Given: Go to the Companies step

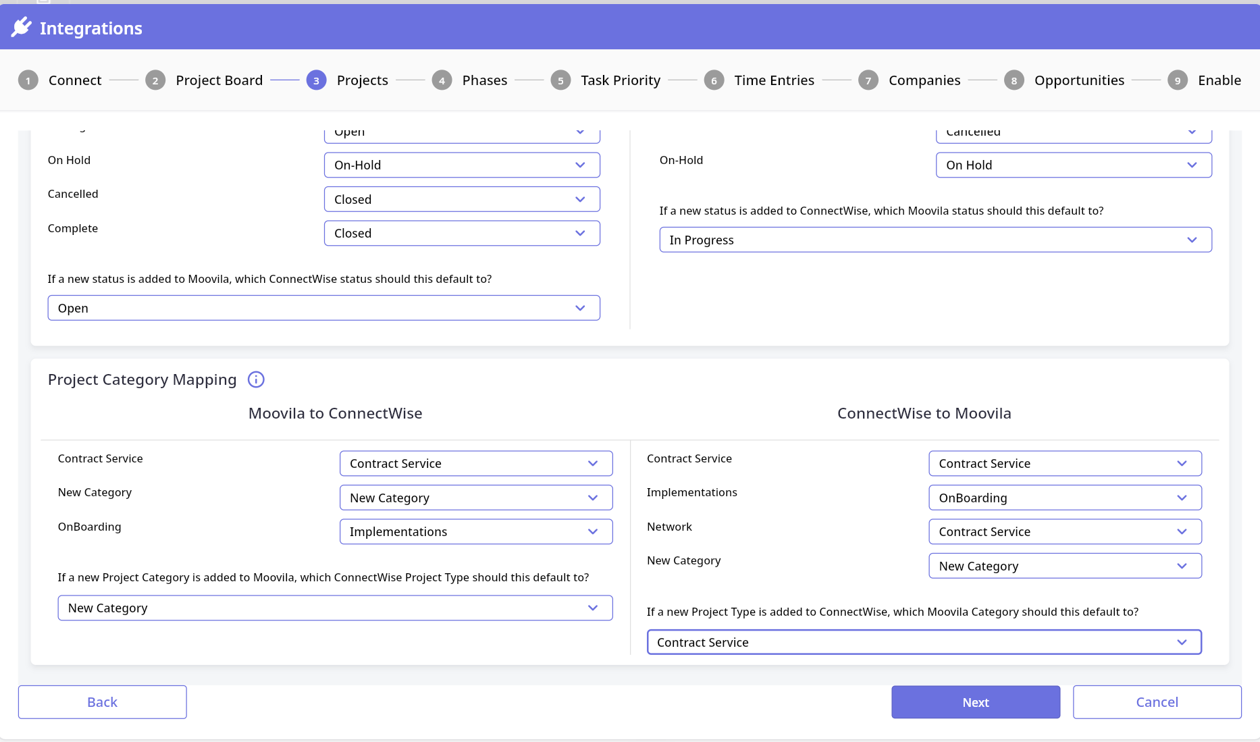Looking at the screenshot, I should tap(924, 80).
